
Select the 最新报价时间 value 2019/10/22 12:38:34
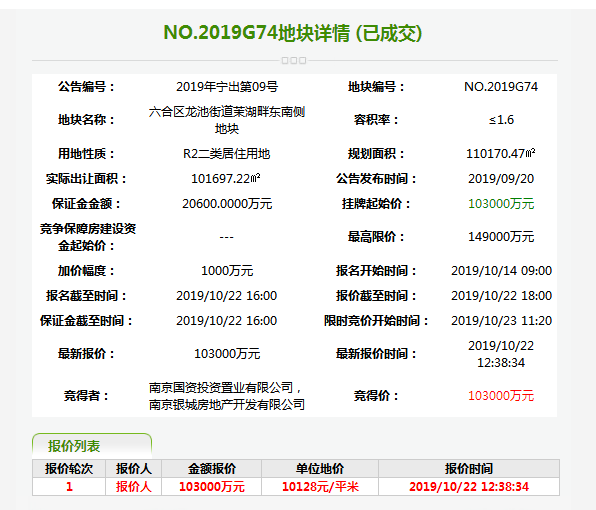coord(501,354)
